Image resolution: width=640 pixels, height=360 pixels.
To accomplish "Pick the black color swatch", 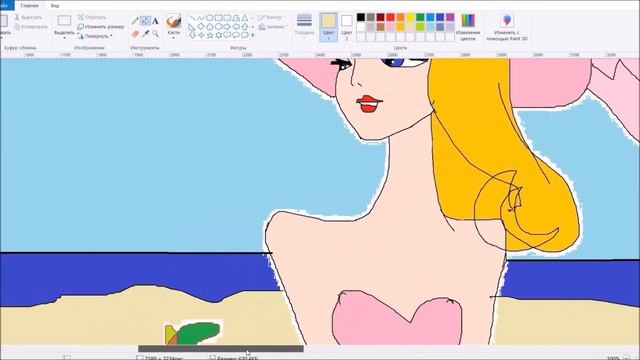I will point(361,17).
